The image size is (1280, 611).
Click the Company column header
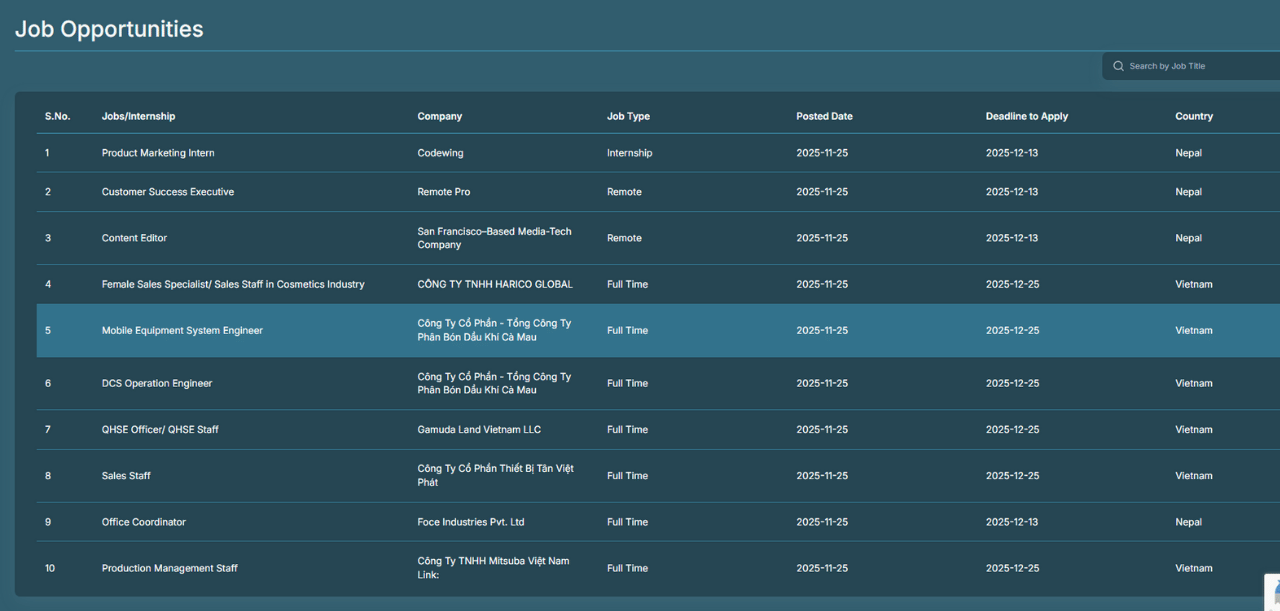click(x=440, y=116)
